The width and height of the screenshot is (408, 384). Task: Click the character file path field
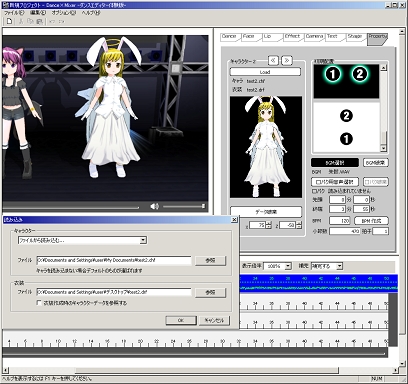click(x=114, y=260)
